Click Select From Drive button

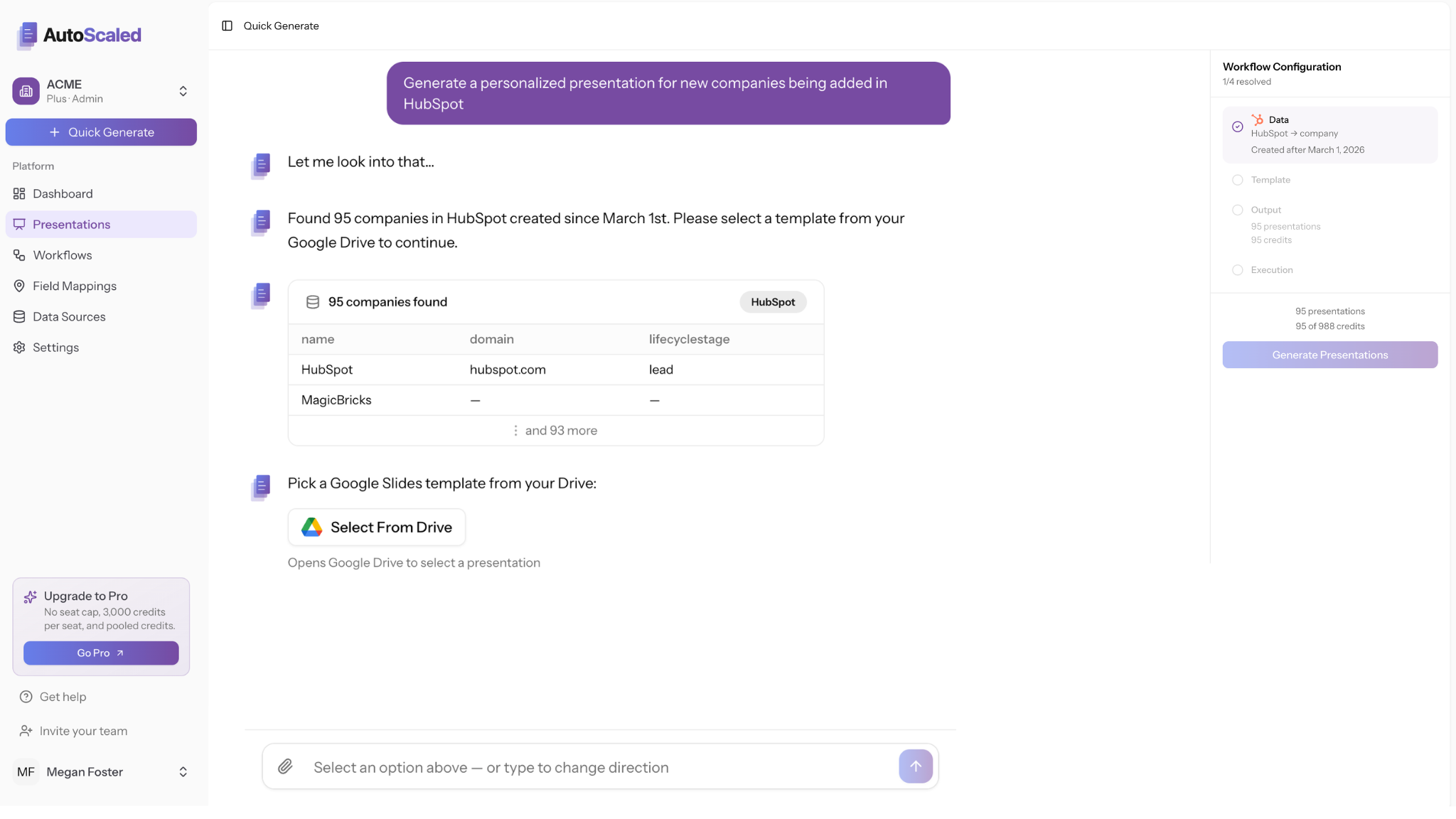click(x=377, y=527)
